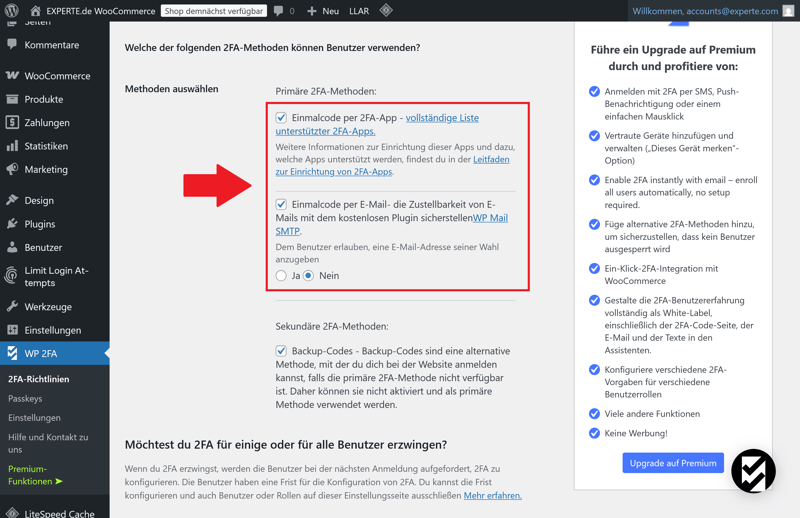Click the WordPress logo in admin bar

(11, 10)
